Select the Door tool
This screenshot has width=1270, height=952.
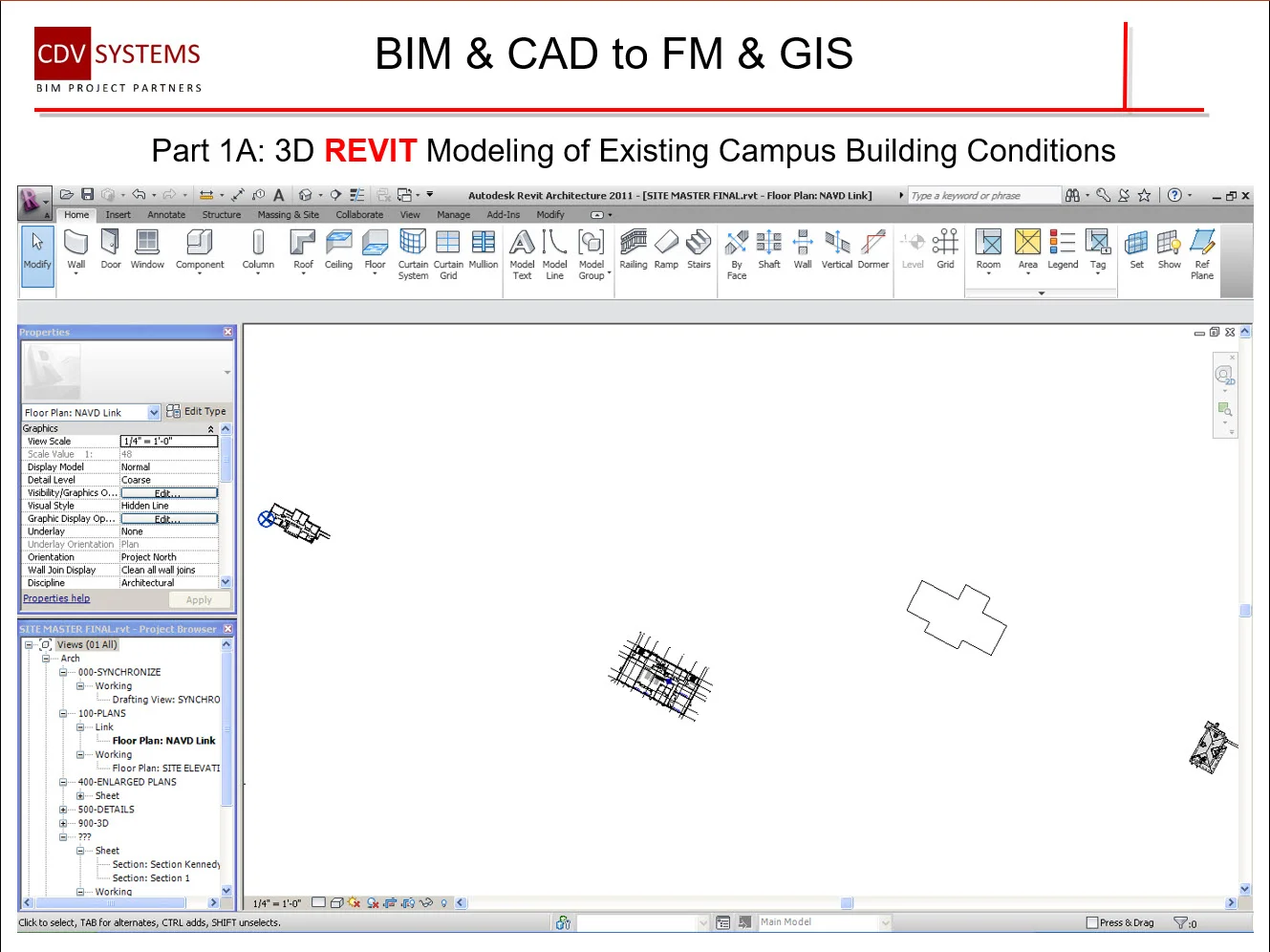111,249
